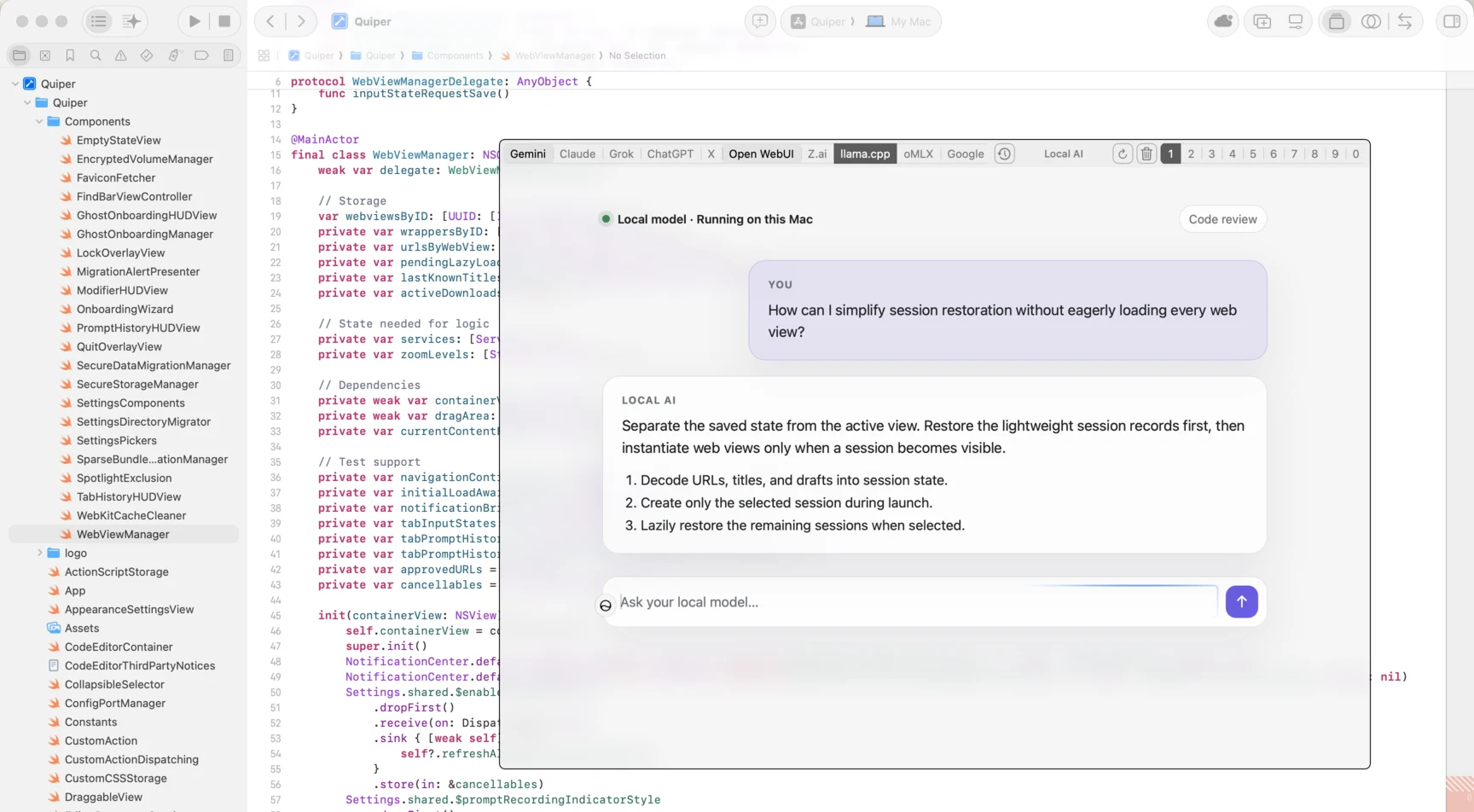Go back in editor history
Viewport: 1474px width, 812px height.
point(270,21)
